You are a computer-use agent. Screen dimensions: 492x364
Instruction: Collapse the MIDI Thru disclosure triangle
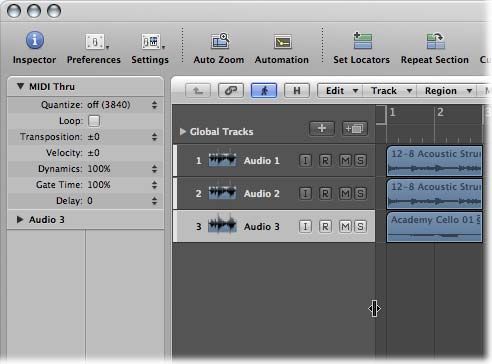[20, 86]
